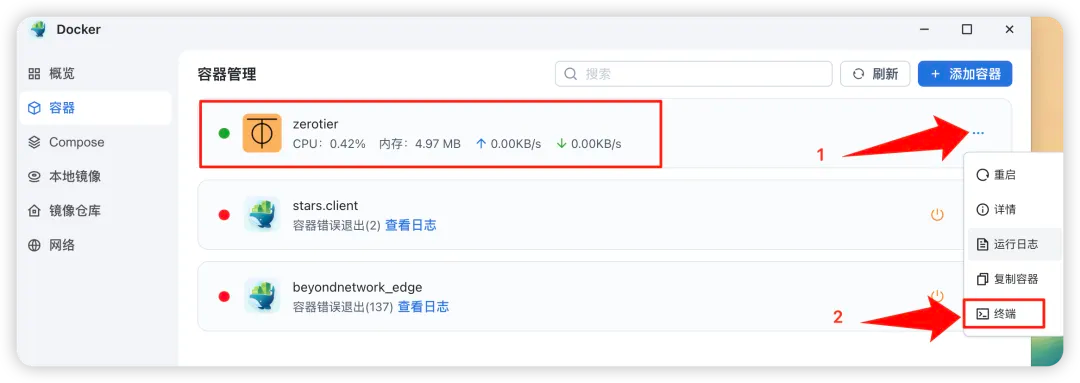Click the 容器 cube icon

[x=34, y=108]
